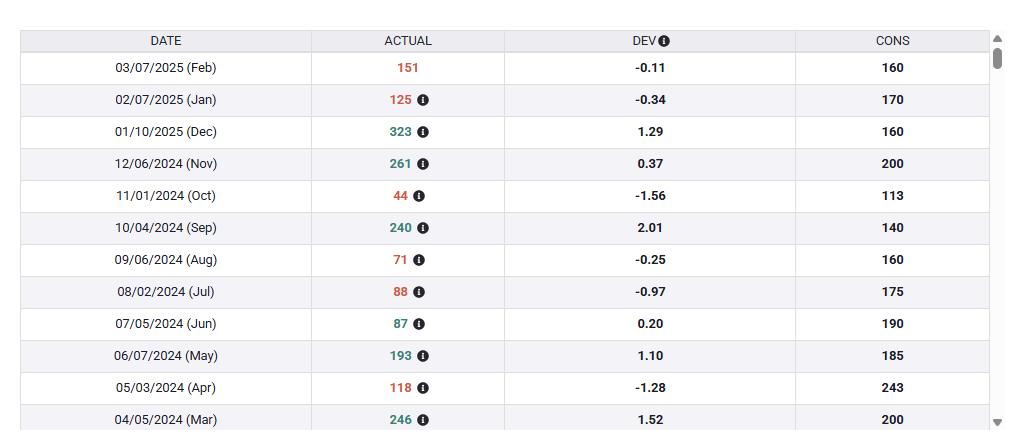Select the 03/07/2025 (Feb) date cell
1012x442 pixels.
166,68
